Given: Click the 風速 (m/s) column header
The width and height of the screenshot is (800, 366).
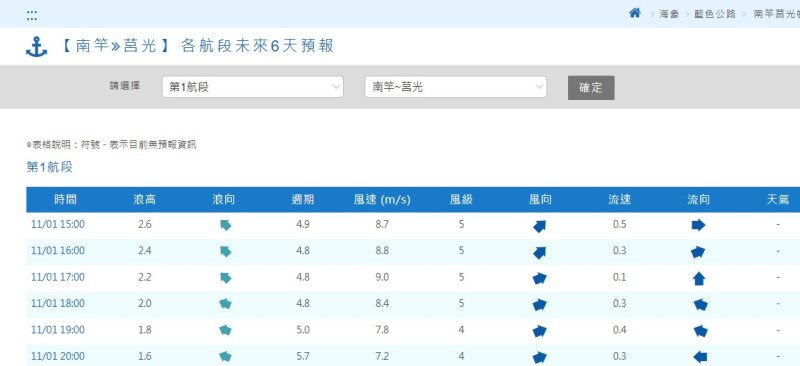Looking at the screenshot, I should coord(382,200).
